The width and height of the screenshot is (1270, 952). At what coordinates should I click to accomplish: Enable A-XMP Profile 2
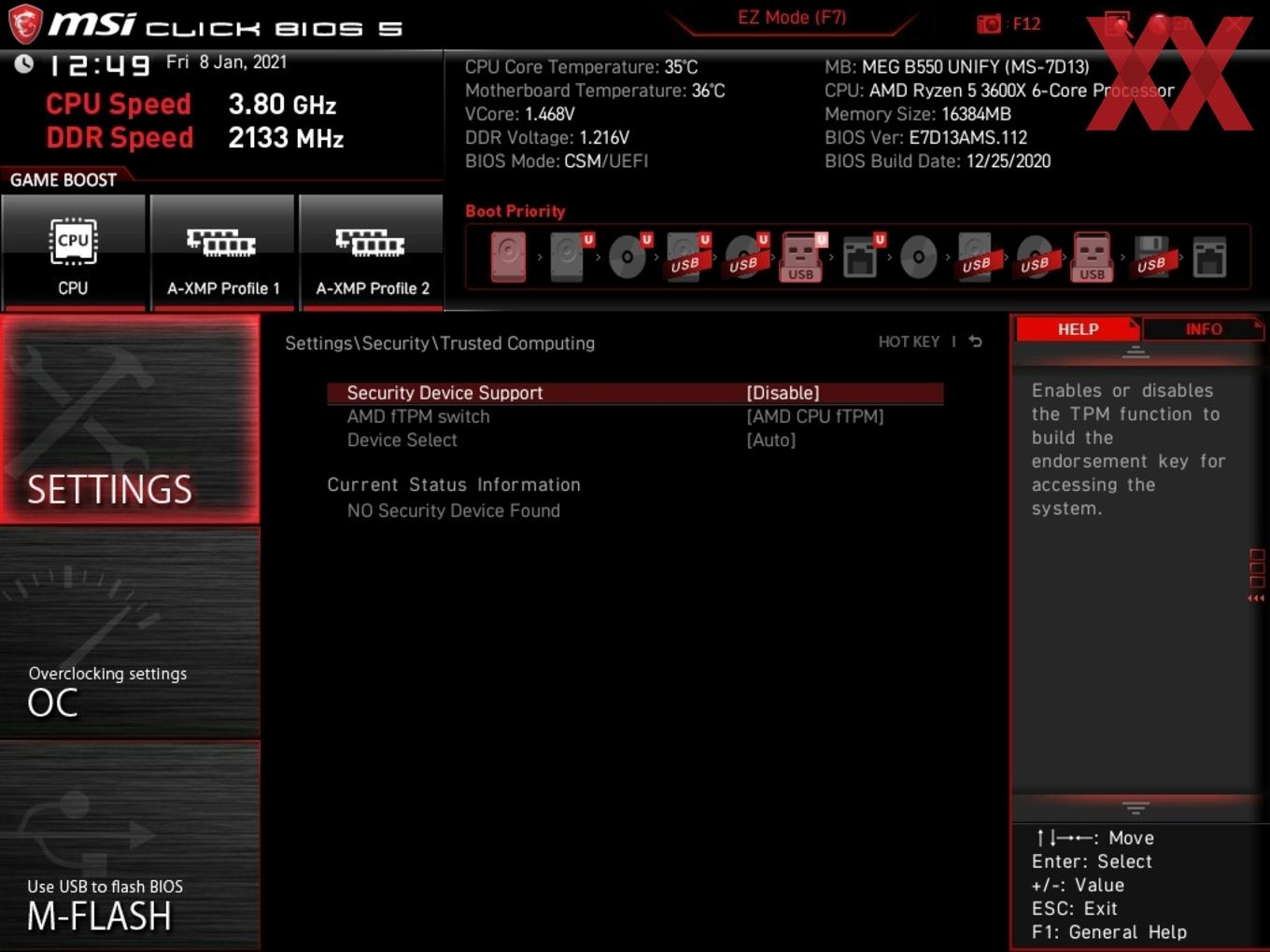click(372, 251)
